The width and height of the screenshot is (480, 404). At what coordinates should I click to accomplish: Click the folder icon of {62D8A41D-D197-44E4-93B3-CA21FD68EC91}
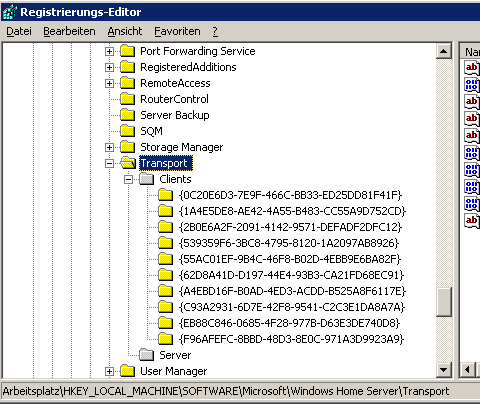tap(166, 275)
